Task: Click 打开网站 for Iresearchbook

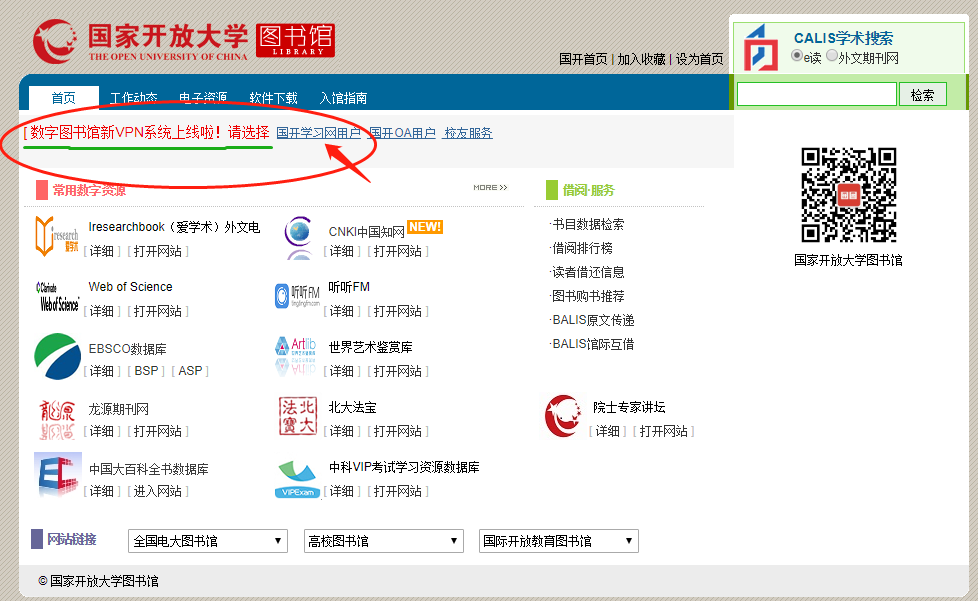Action: point(157,251)
